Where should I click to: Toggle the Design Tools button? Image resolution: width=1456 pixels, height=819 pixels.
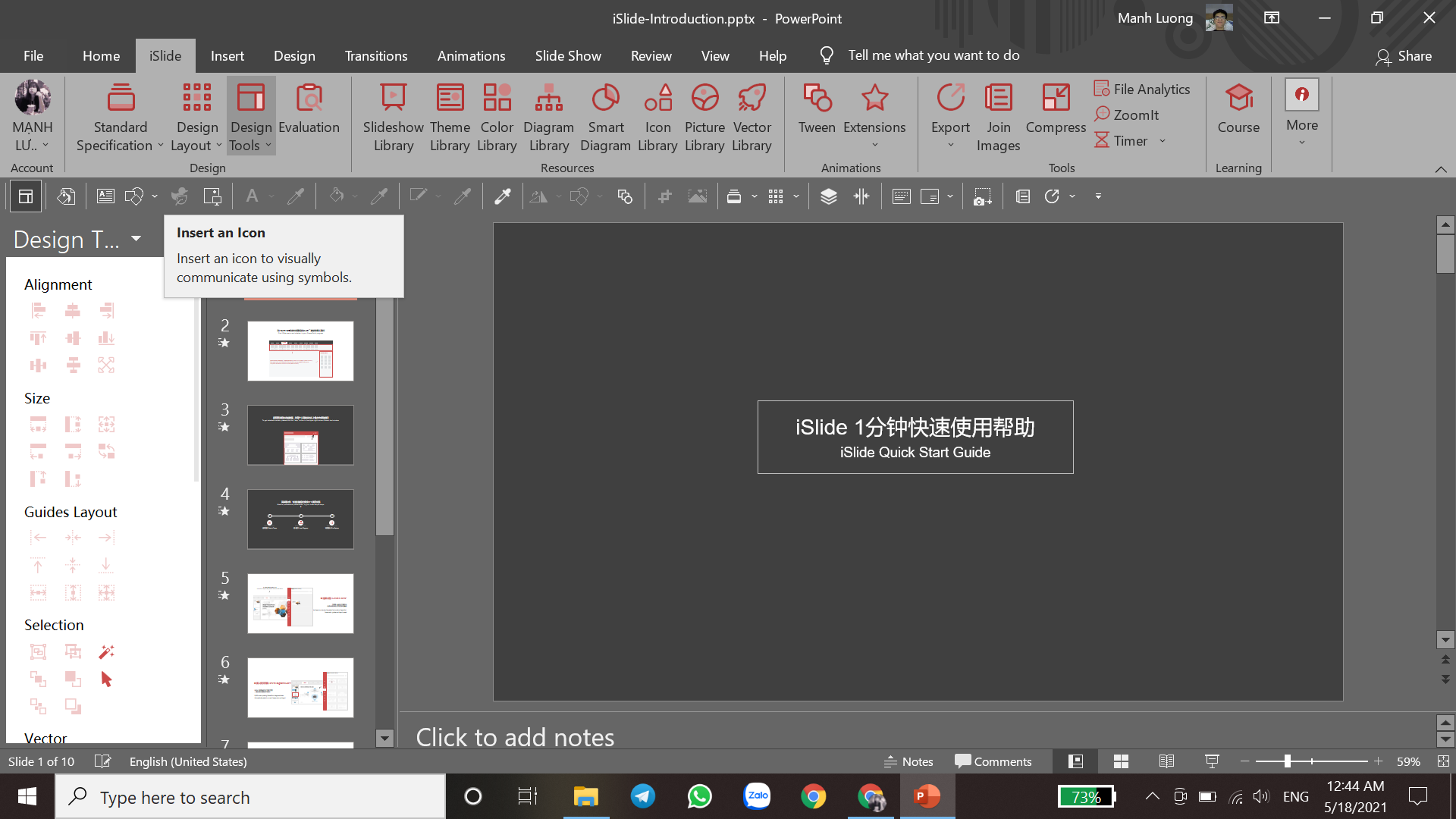(x=251, y=117)
